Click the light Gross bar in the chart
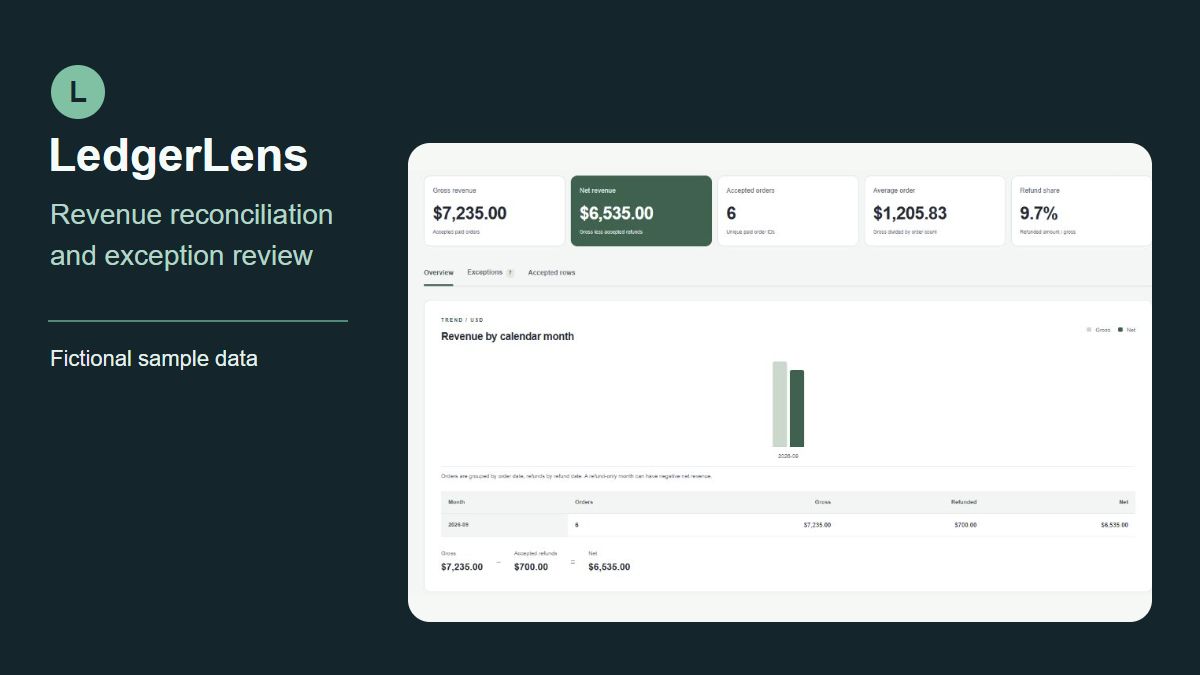This screenshot has width=1200, height=675. click(x=780, y=404)
